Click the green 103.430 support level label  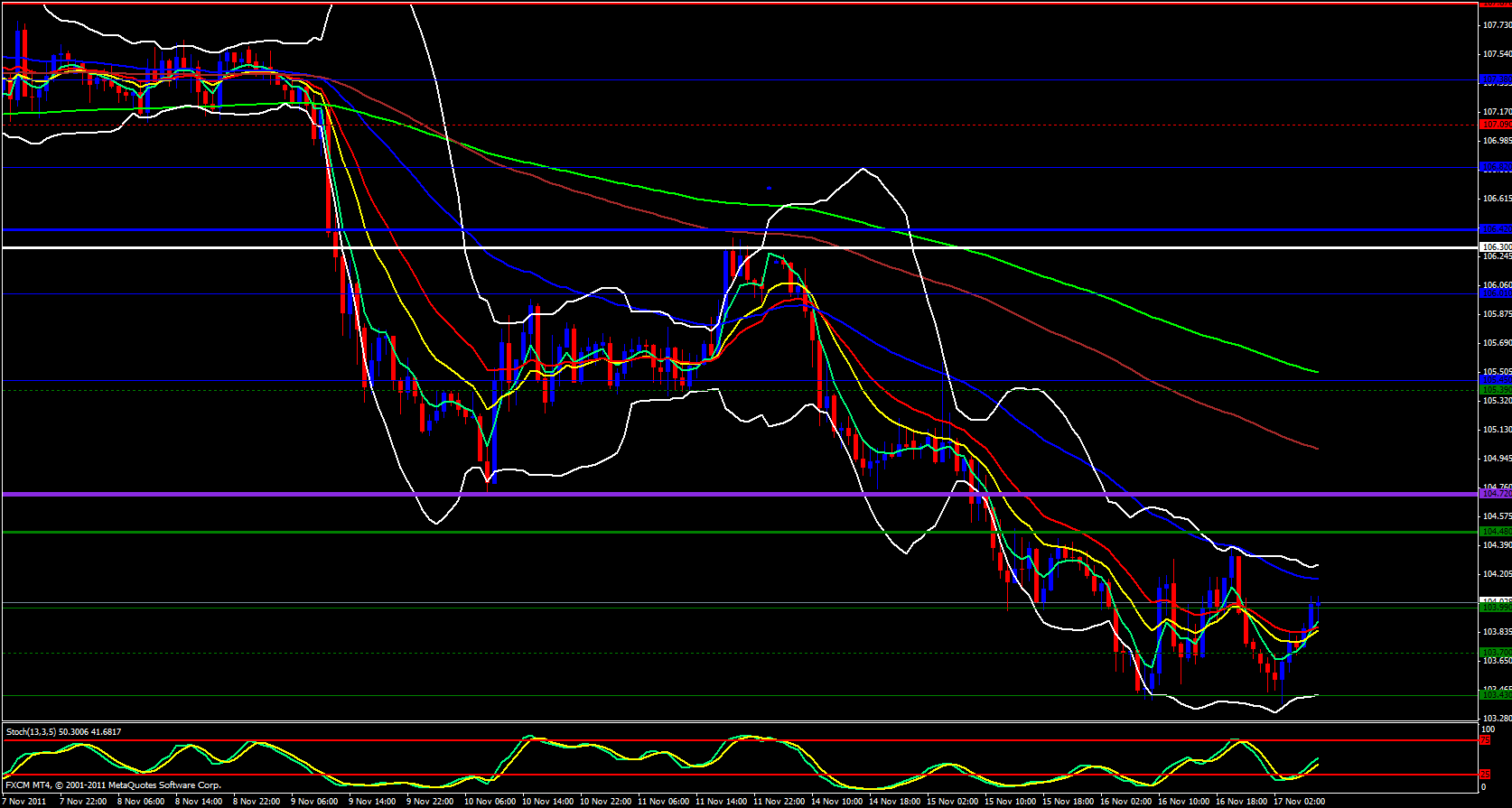tap(1495, 694)
